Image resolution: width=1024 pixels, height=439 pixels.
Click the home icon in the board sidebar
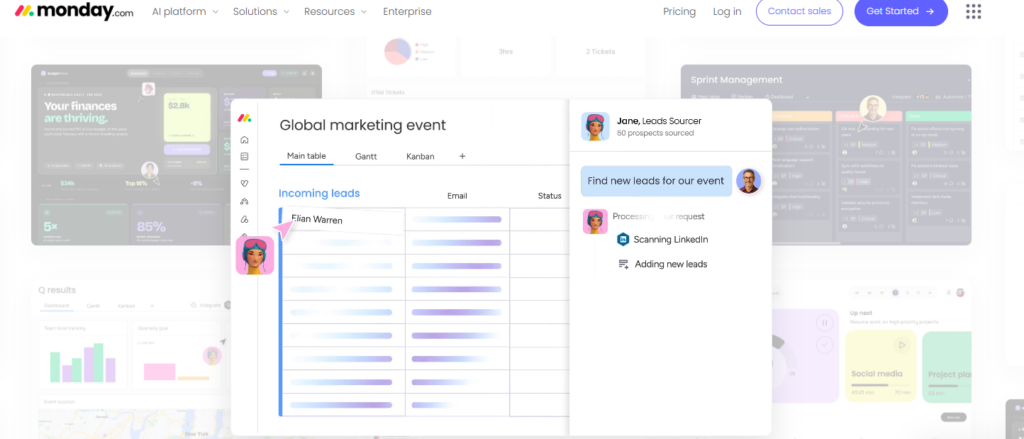pos(244,140)
